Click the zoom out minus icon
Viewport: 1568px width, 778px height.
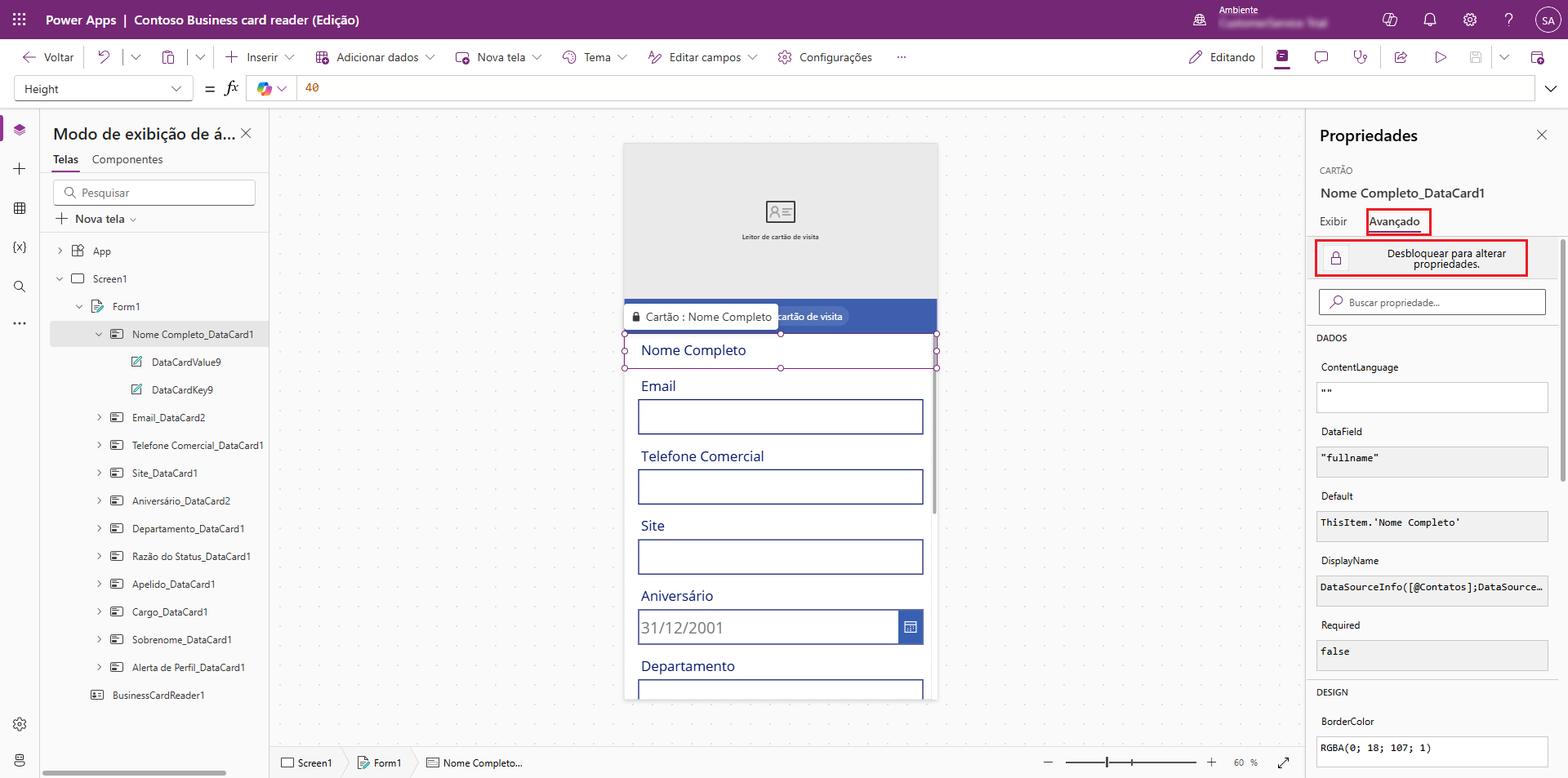point(1048,762)
